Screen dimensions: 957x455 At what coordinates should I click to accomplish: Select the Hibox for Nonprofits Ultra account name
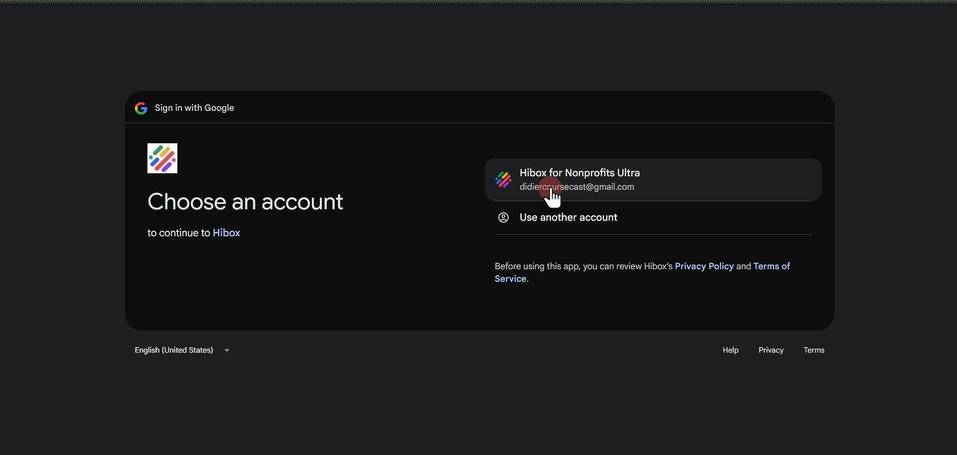pos(580,173)
